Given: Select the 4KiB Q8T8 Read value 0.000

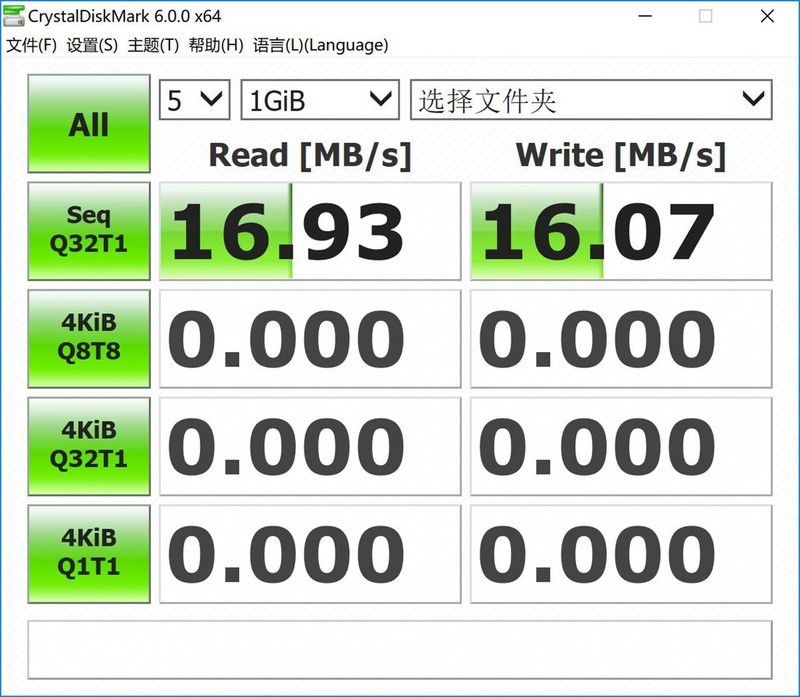Looking at the screenshot, I should point(310,338).
